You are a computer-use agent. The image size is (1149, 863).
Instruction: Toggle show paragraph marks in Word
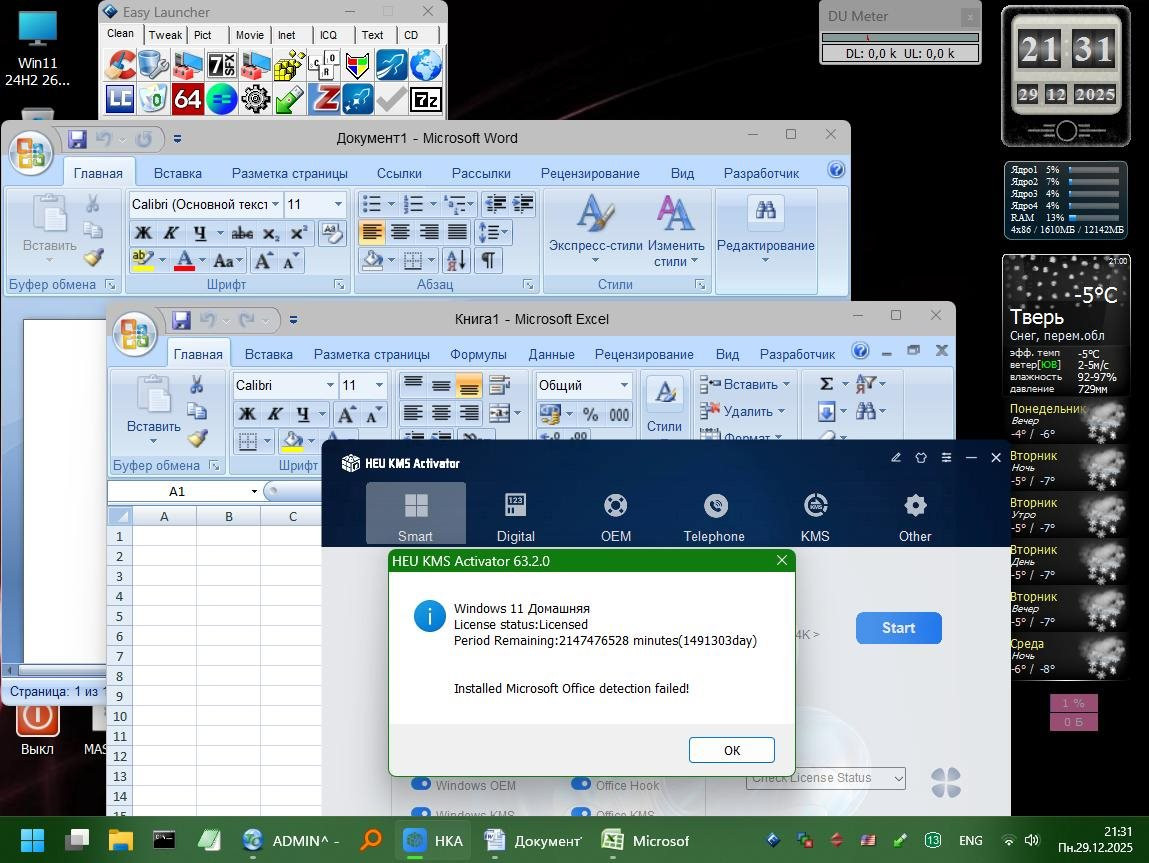coord(488,261)
